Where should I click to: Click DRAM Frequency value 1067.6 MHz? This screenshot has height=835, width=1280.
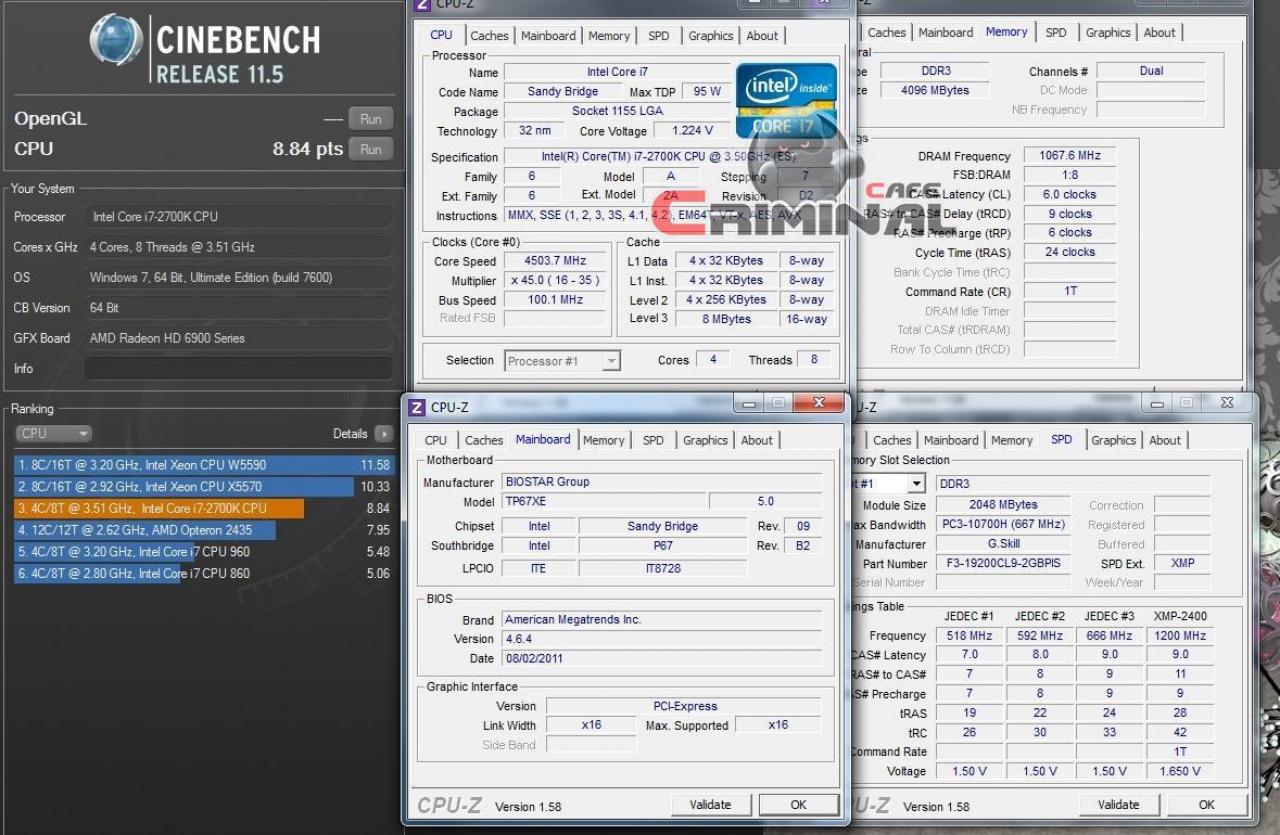1069,156
